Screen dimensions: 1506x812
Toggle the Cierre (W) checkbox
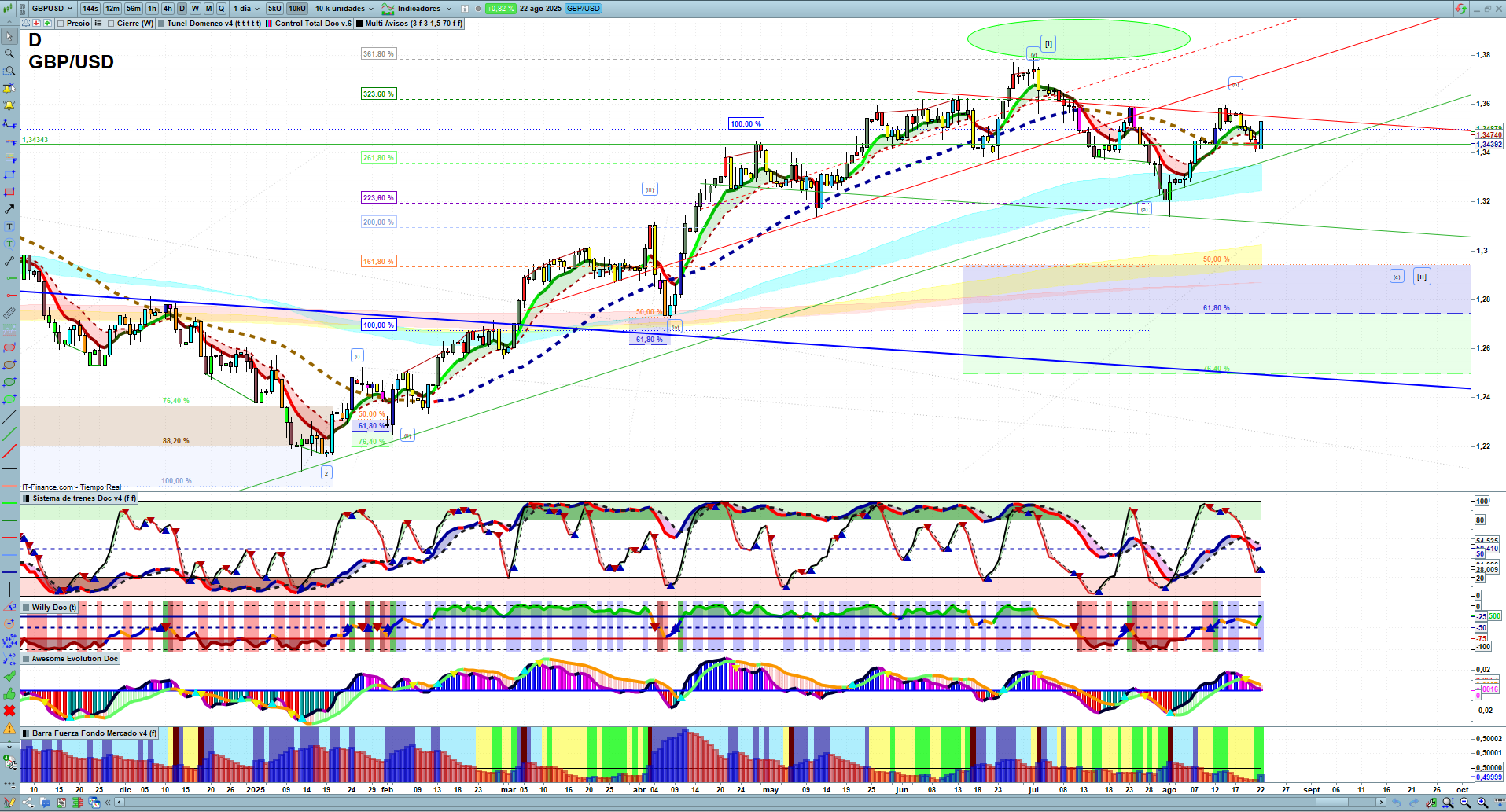pyautogui.click(x=112, y=24)
